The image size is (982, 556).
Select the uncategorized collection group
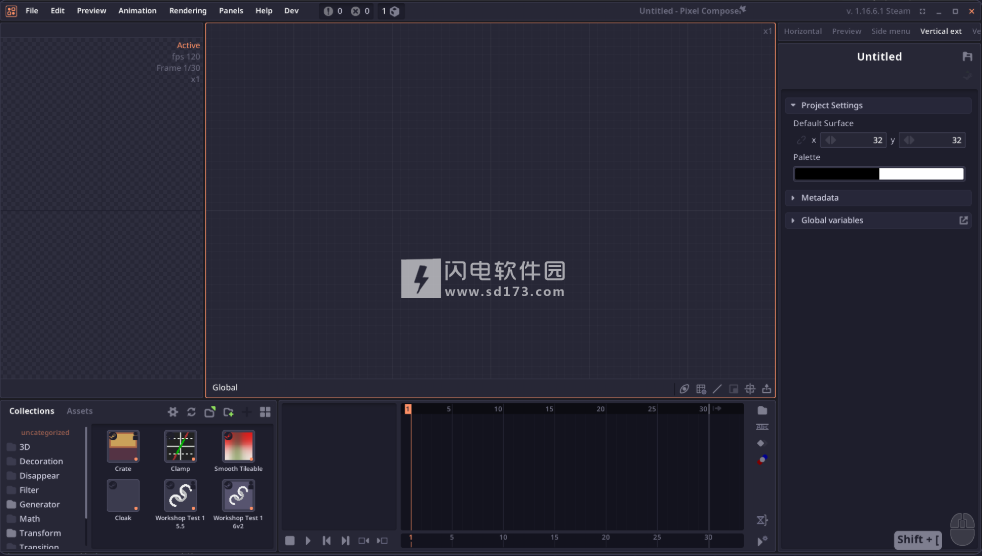(x=45, y=433)
